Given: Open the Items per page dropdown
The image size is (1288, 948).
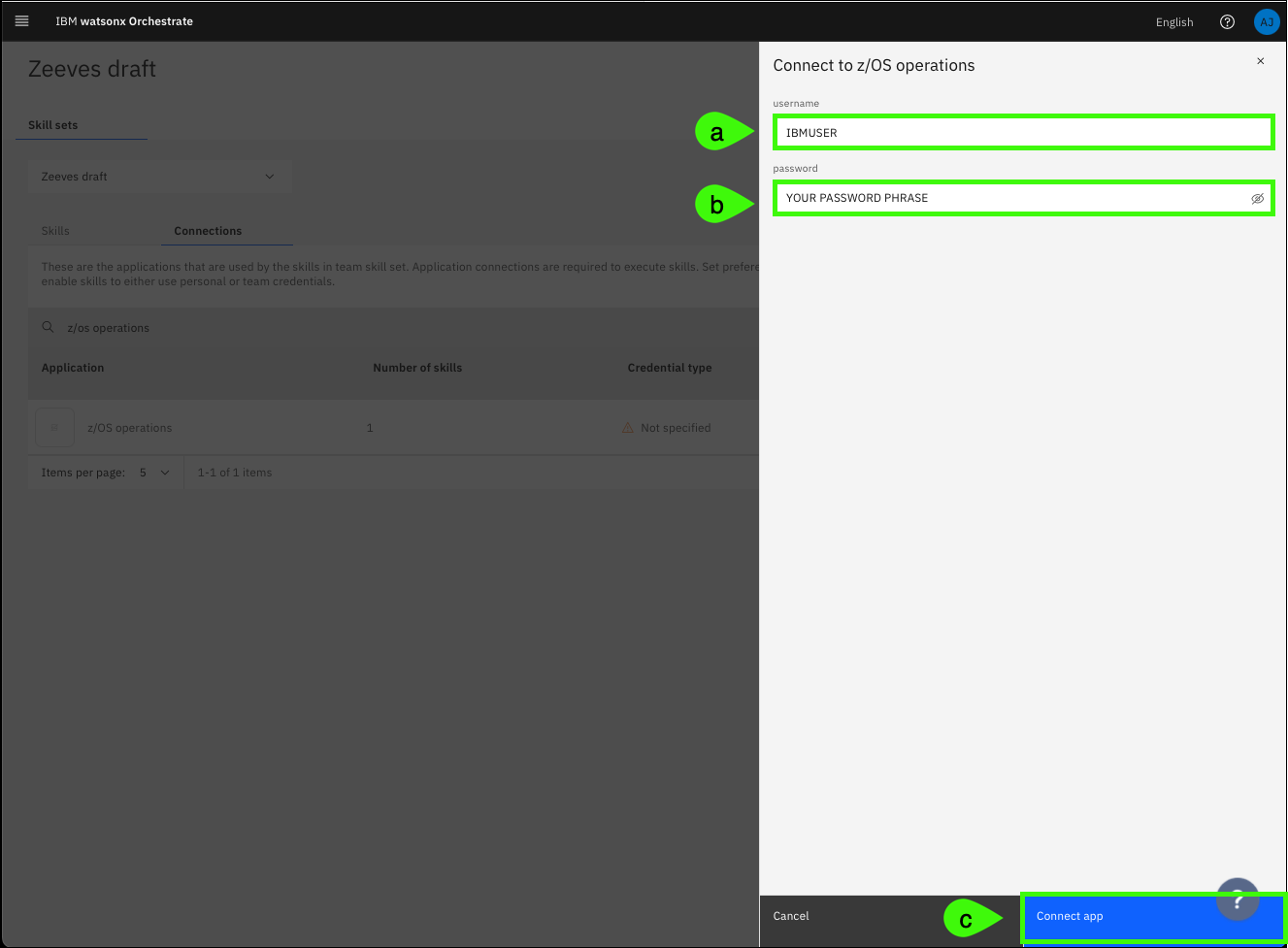Looking at the screenshot, I should [x=154, y=473].
